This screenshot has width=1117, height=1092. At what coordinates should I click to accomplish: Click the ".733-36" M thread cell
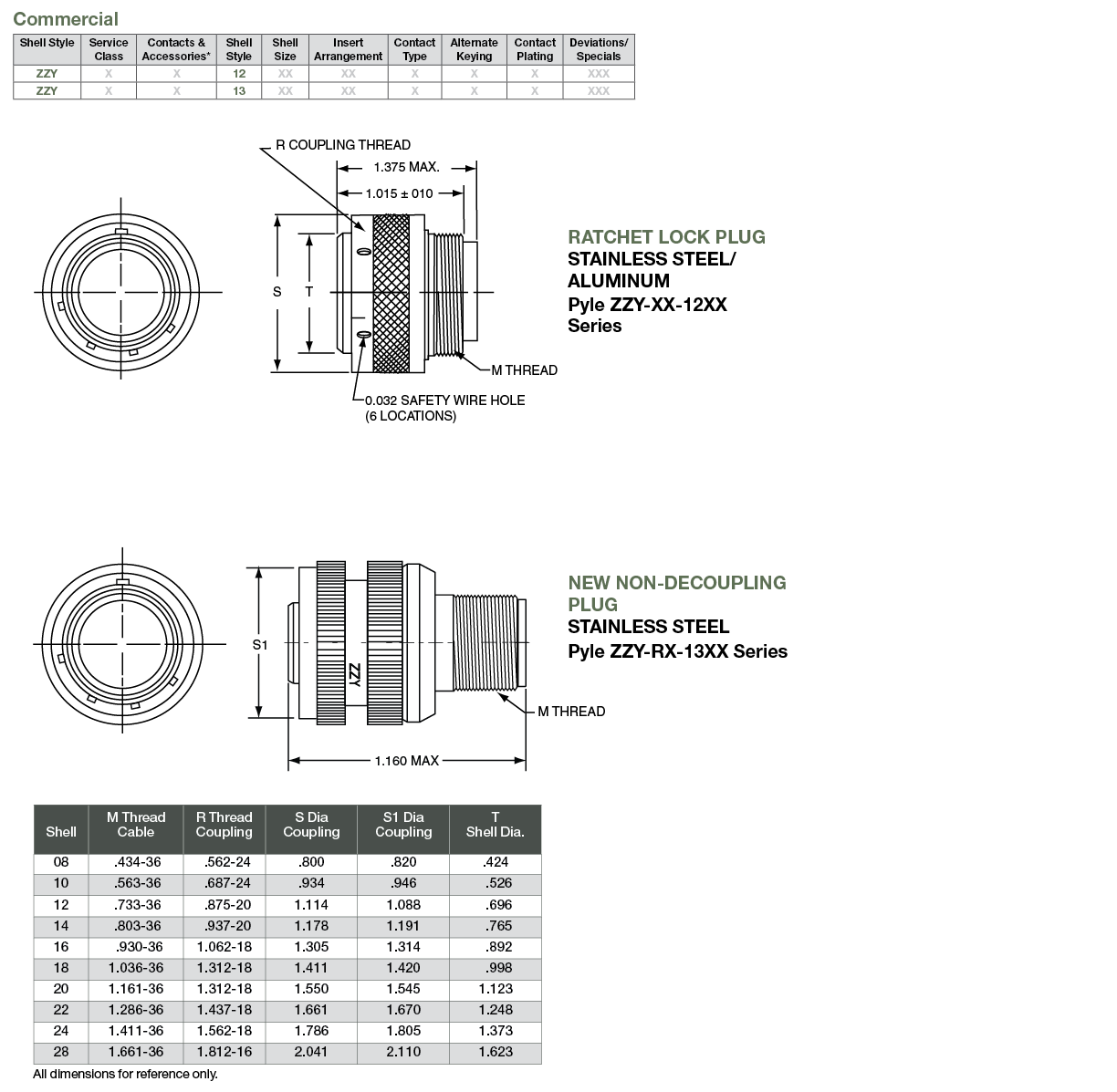click(x=137, y=905)
